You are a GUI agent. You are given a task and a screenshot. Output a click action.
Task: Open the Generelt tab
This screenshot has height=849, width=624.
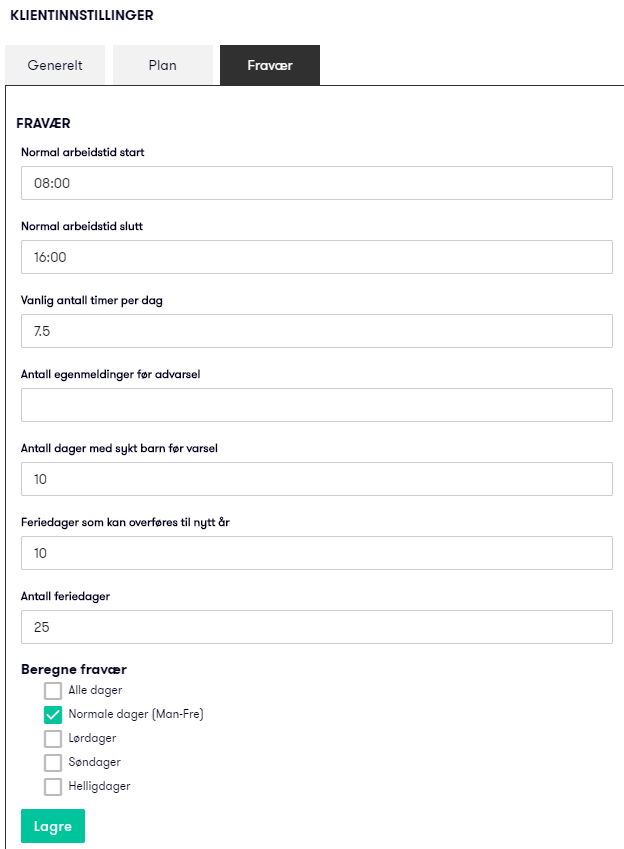tap(55, 66)
